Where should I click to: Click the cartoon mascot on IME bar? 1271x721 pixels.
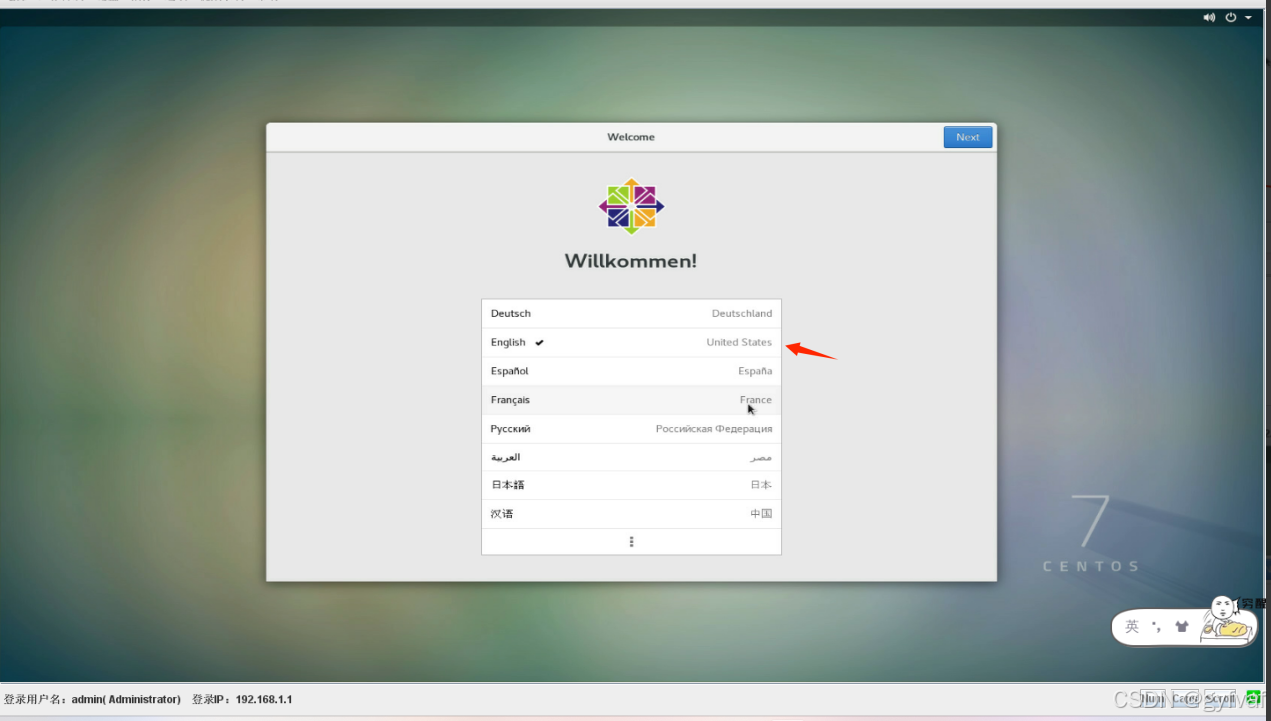tap(1228, 619)
